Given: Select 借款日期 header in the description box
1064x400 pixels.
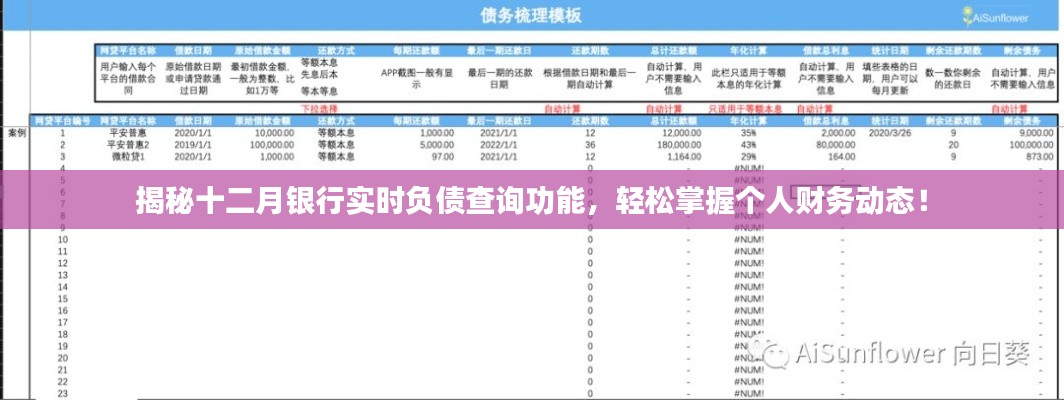Looking at the screenshot, I should coord(193,50).
